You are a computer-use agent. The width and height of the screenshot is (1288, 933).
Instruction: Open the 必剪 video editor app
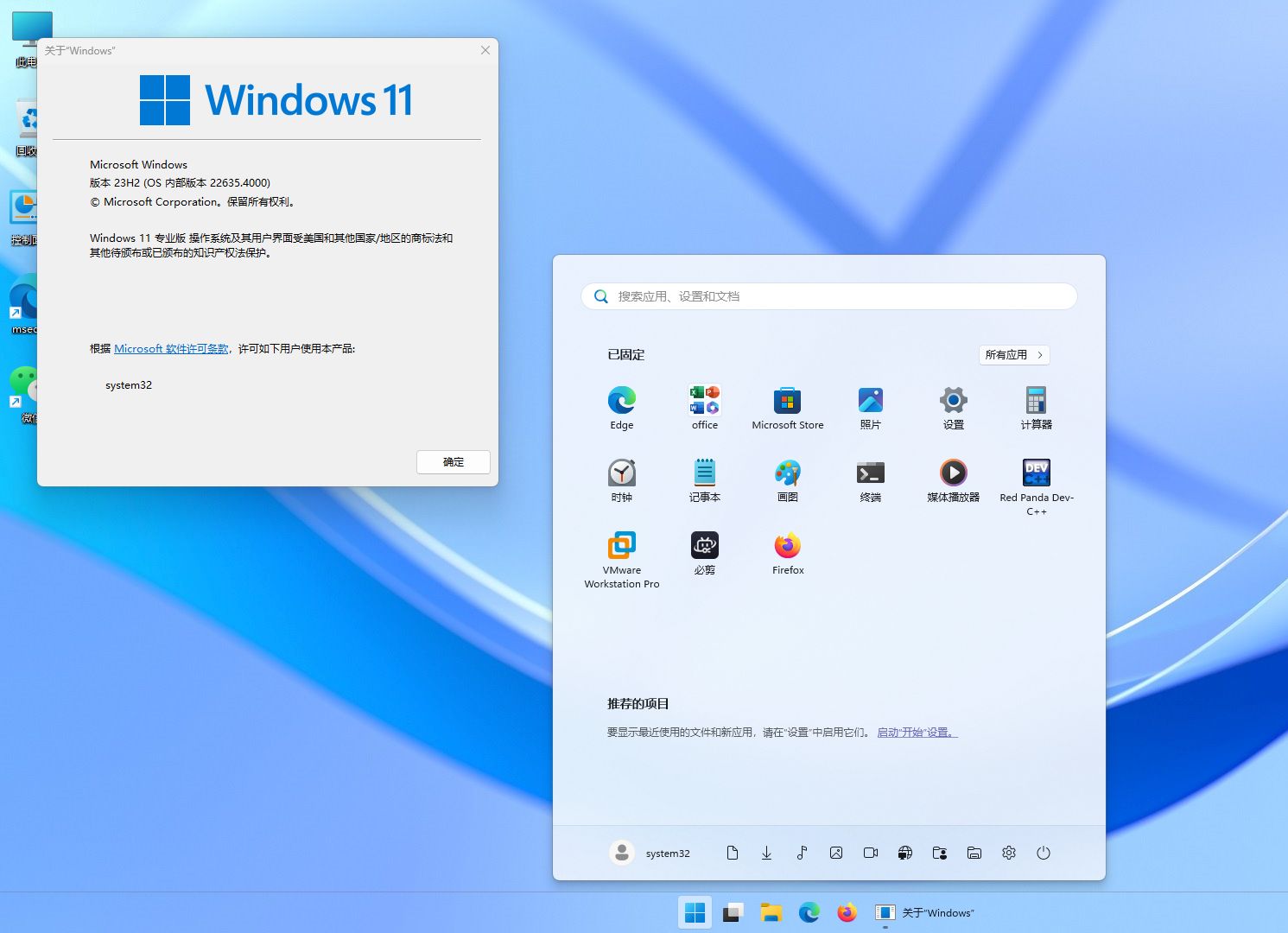click(704, 546)
